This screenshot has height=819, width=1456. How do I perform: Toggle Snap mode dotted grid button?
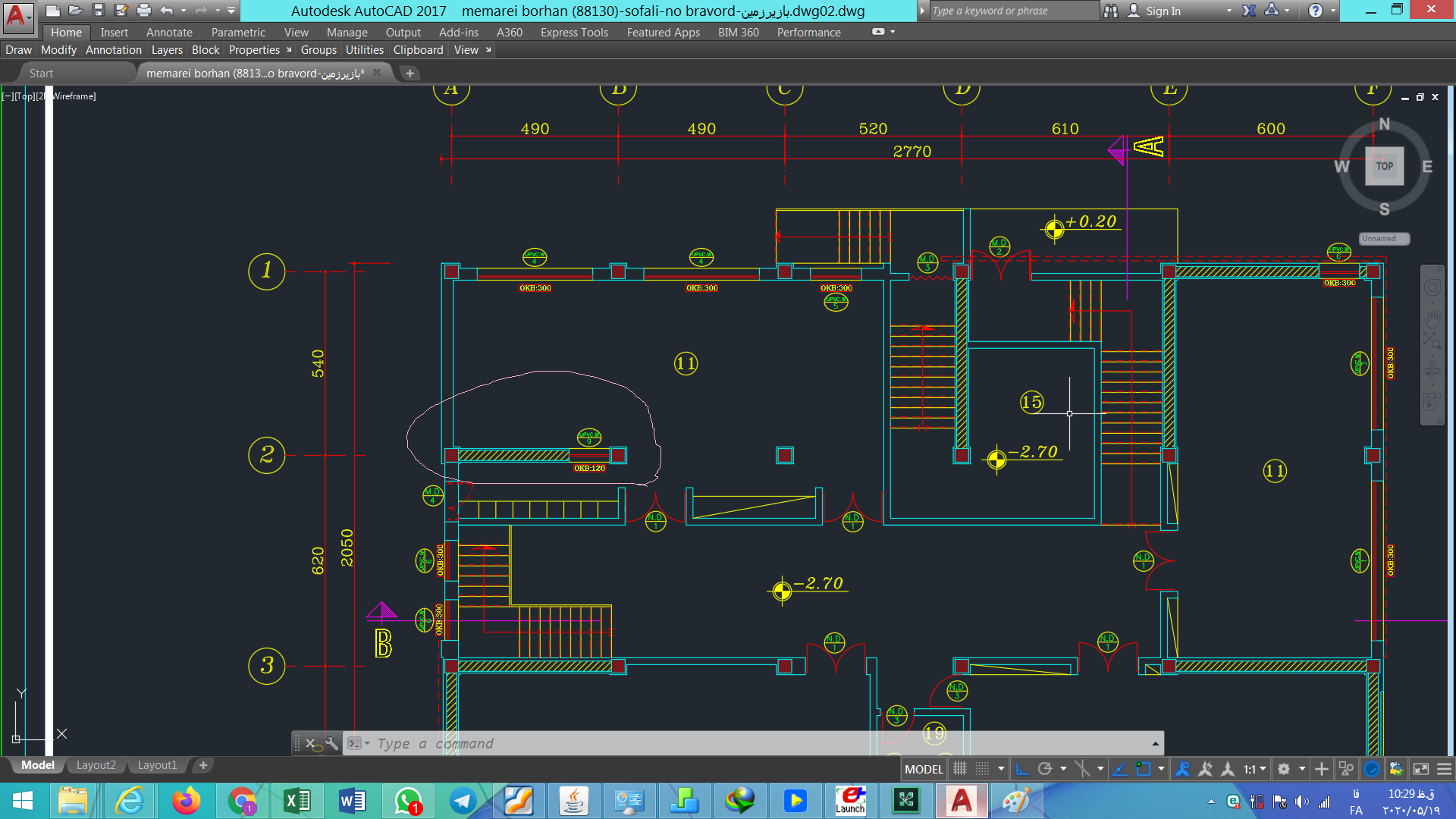click(982, 769)
